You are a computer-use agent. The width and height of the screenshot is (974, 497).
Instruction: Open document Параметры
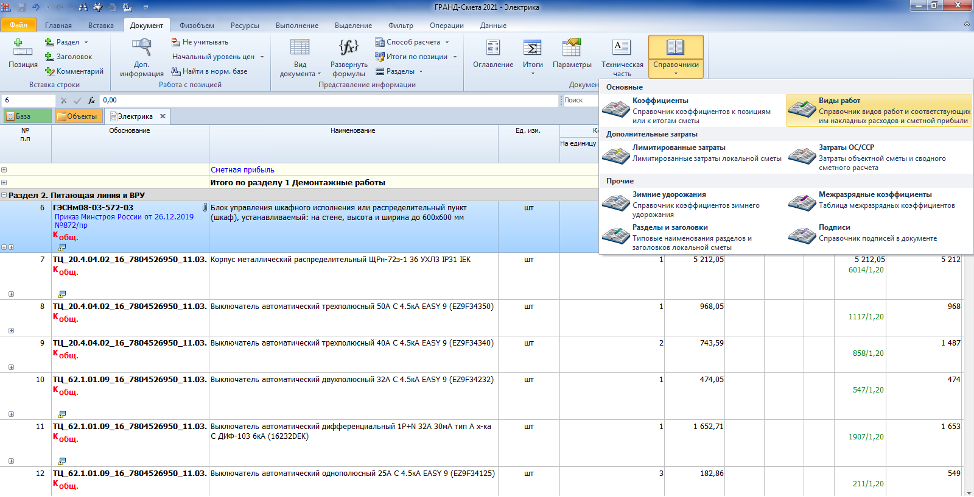click(x=571, y=55)
